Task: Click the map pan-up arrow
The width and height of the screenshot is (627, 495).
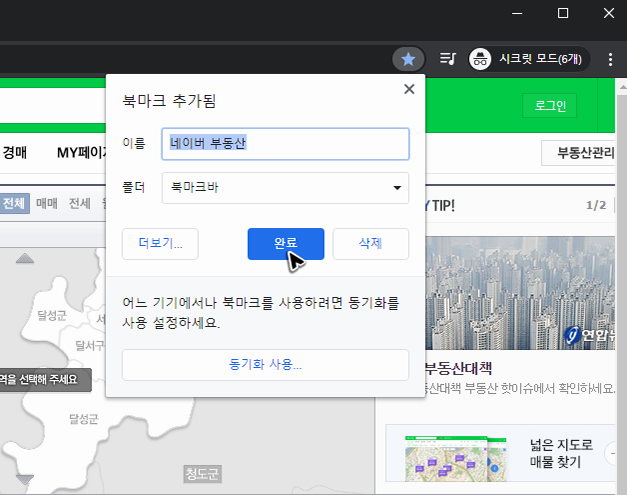Action: pyautogui.click(x=25, y=258)
